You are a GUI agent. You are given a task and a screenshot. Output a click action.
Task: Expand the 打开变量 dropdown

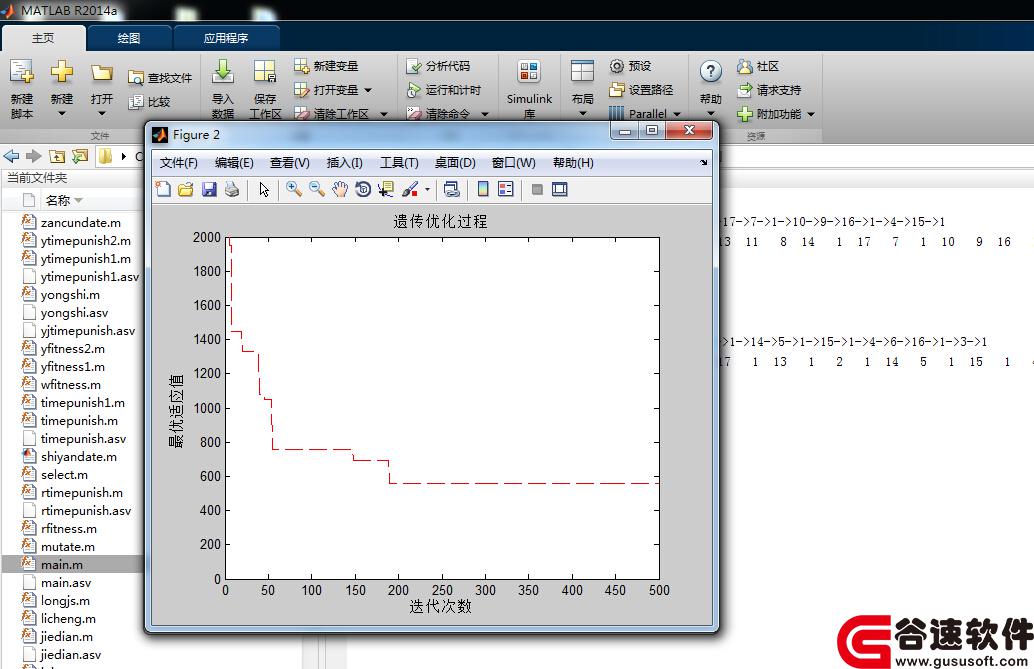pos(367,90)
